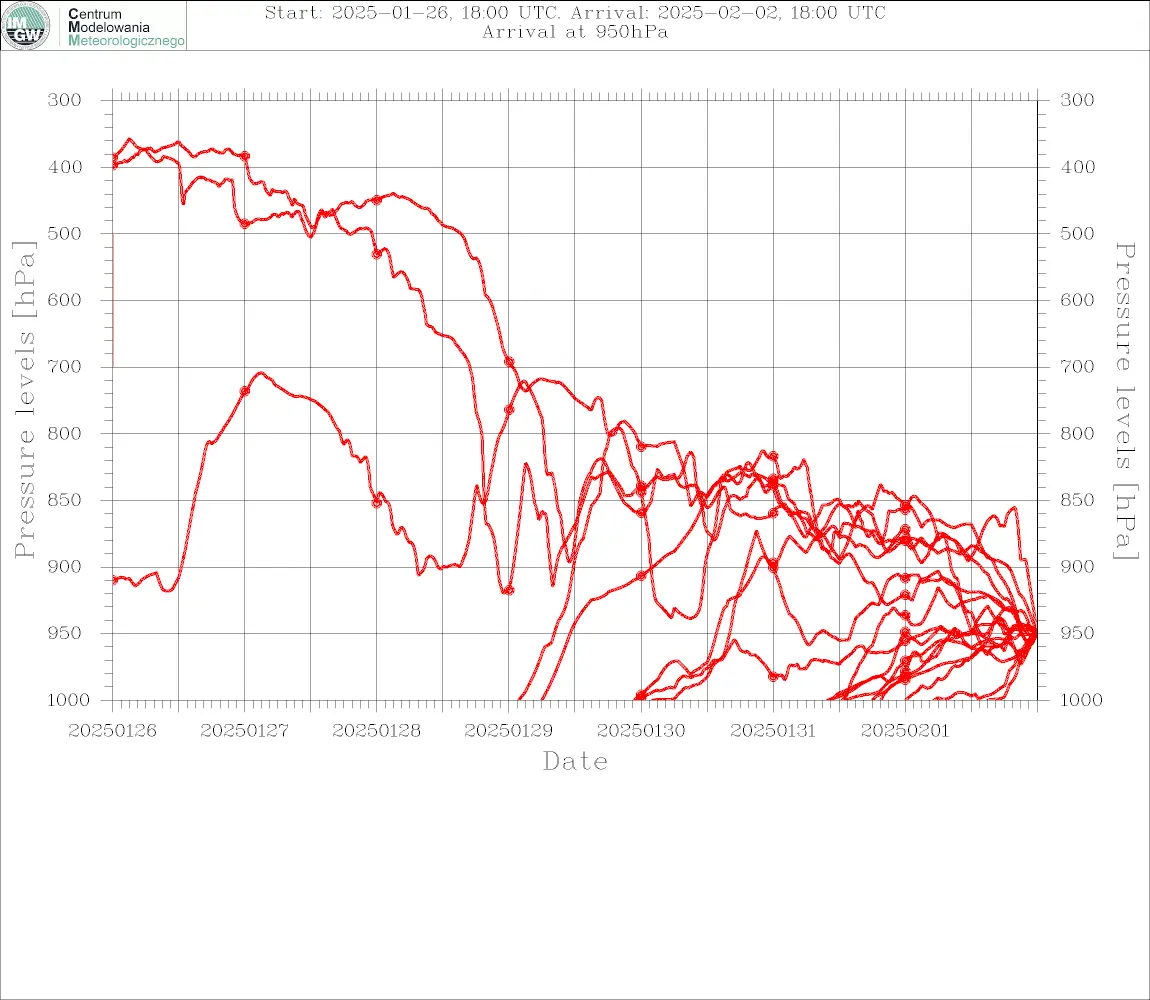Viewport: 1150px width, 1000px height.
Task: Click the left axis 400 label
Action: (x=65, y=167)
